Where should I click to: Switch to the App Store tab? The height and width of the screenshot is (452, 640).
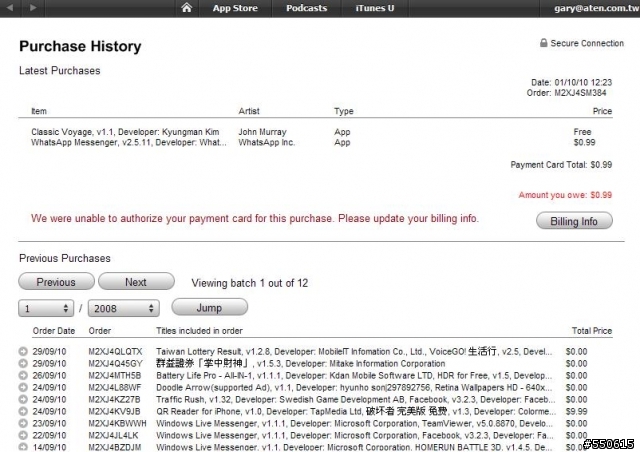[x=235, y=8]
